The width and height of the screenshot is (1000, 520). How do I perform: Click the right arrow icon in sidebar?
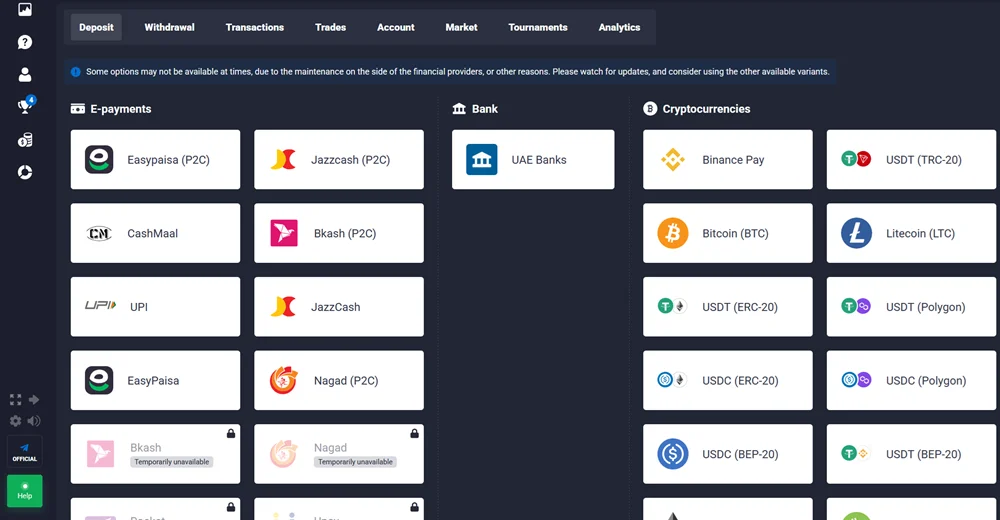click(34, 399)
